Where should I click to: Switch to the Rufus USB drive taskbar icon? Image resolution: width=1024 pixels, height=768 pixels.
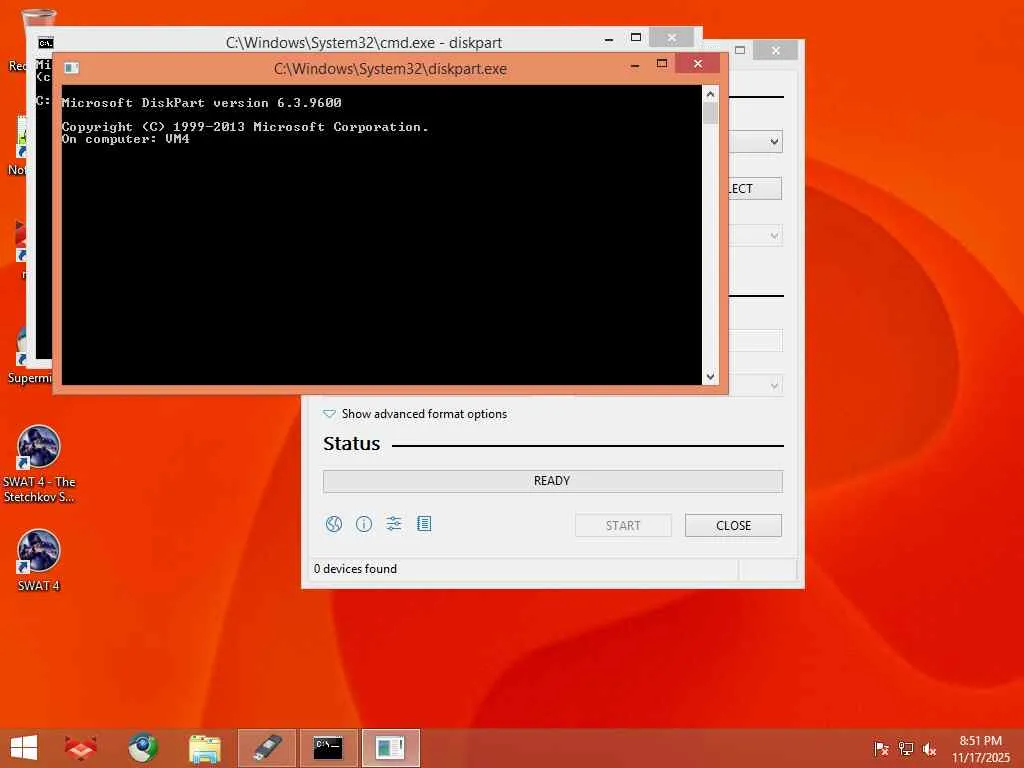coord(266,748)
